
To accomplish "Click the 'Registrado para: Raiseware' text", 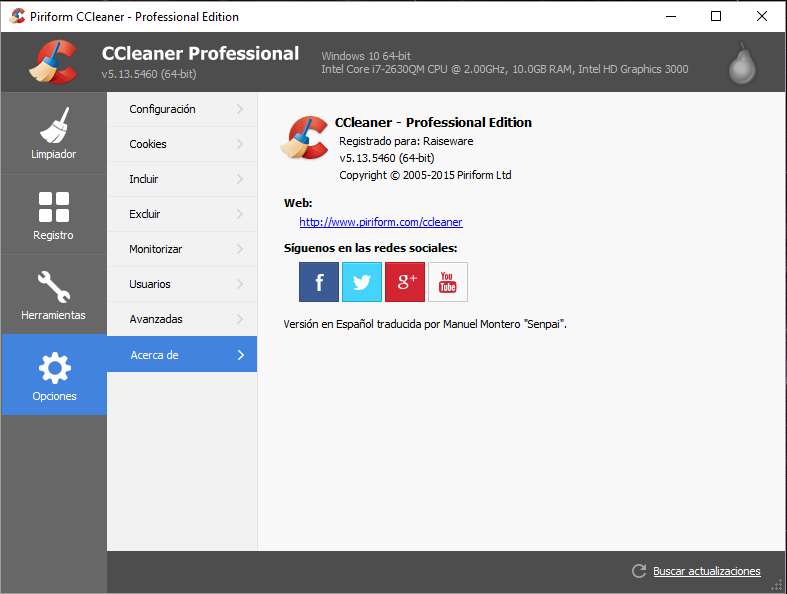I will (x=406, y=141).
